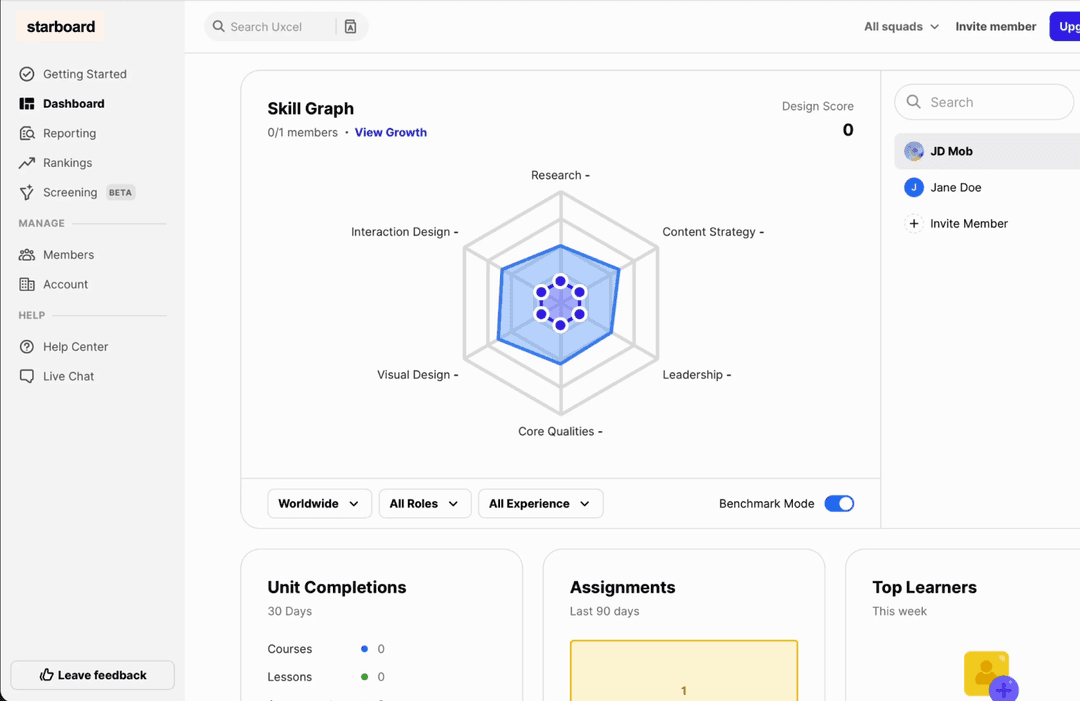Screen dimensions: 1080x701
Task: Click the Top Learners add-person illustration
Action: (x=990, y=675)
